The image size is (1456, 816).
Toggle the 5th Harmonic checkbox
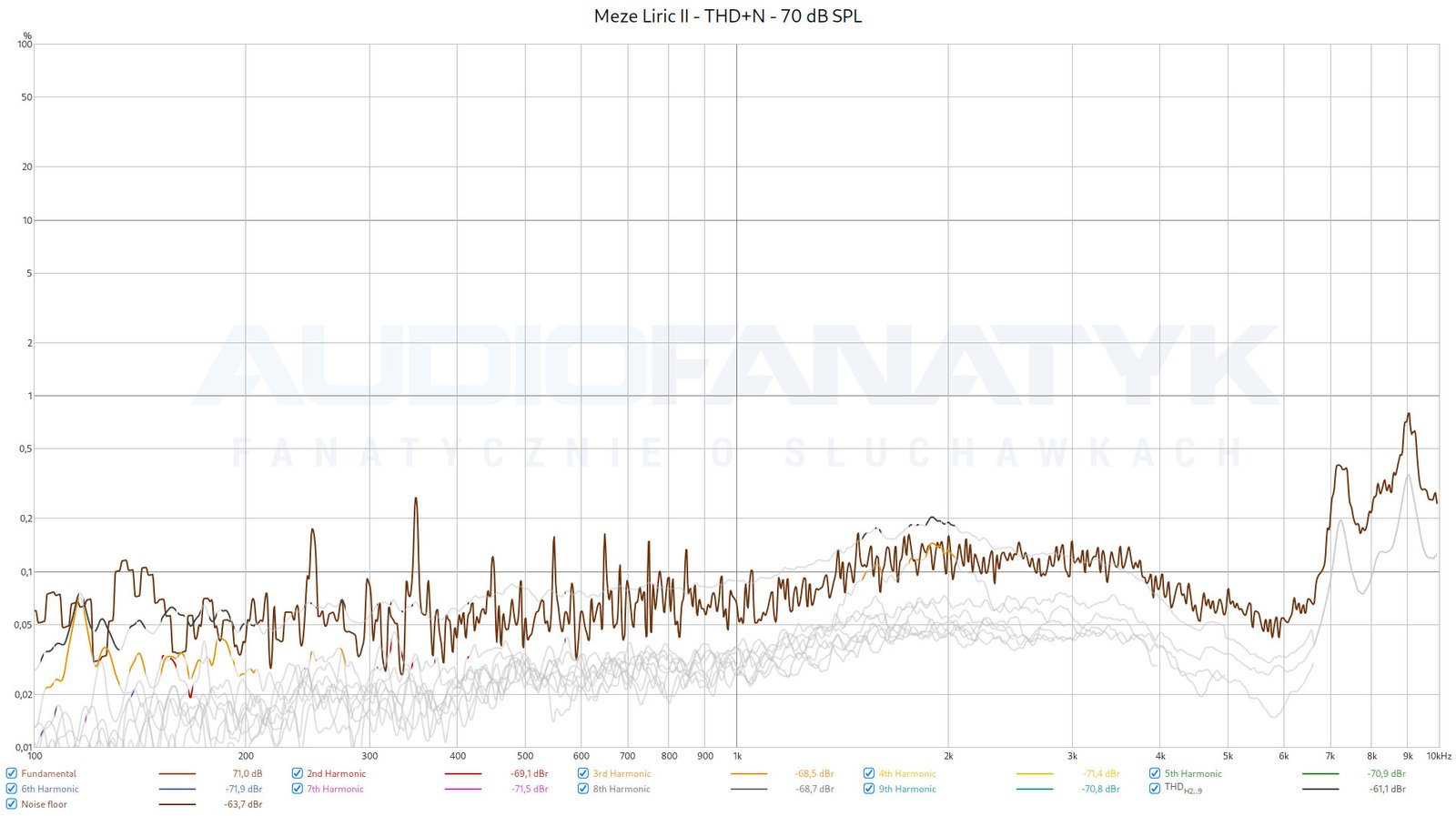1155,773
